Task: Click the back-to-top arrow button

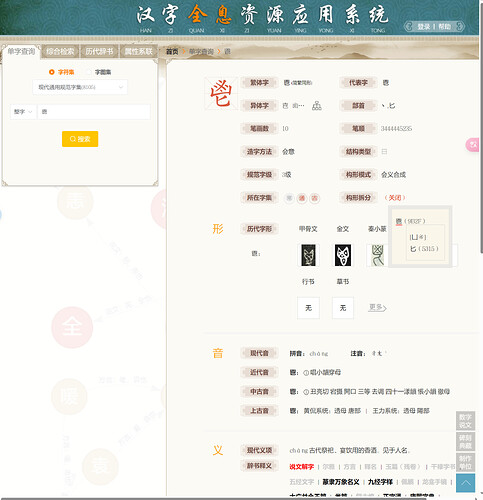Action: click(x=465, y=483)
